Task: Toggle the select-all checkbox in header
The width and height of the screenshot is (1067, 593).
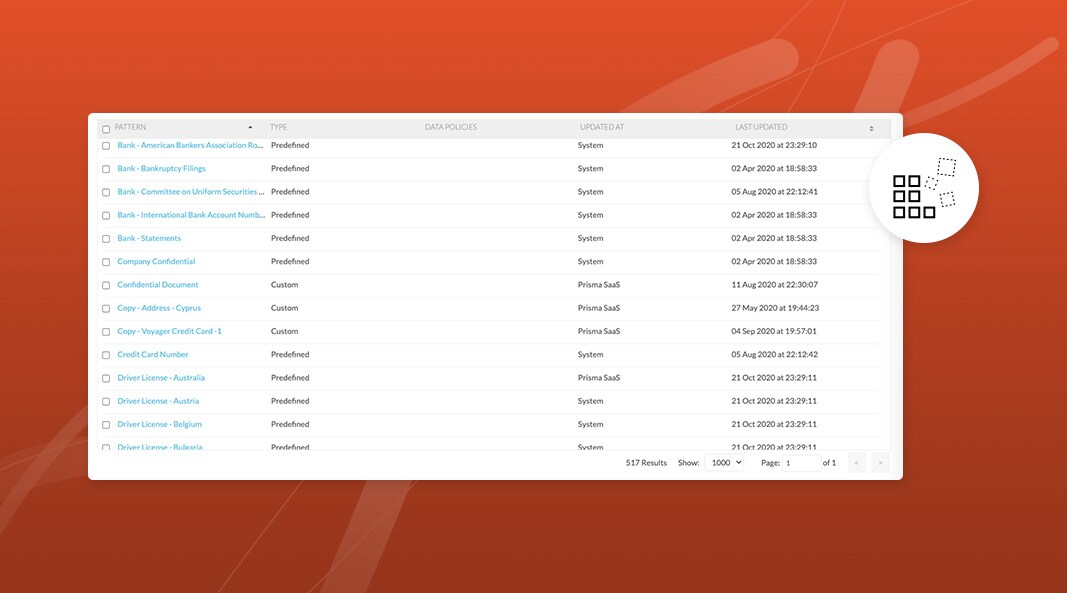Action: [105, 129]
